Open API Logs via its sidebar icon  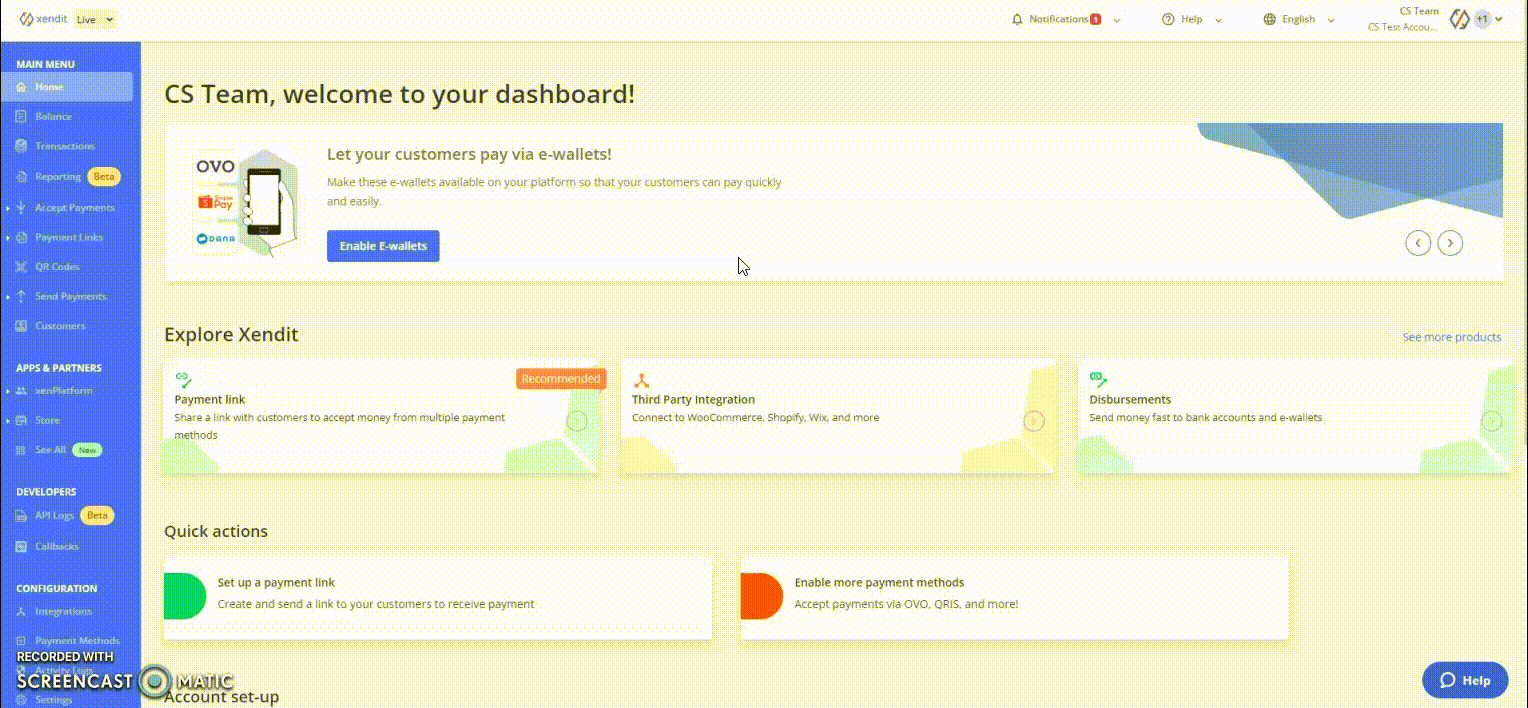point(22,516)
